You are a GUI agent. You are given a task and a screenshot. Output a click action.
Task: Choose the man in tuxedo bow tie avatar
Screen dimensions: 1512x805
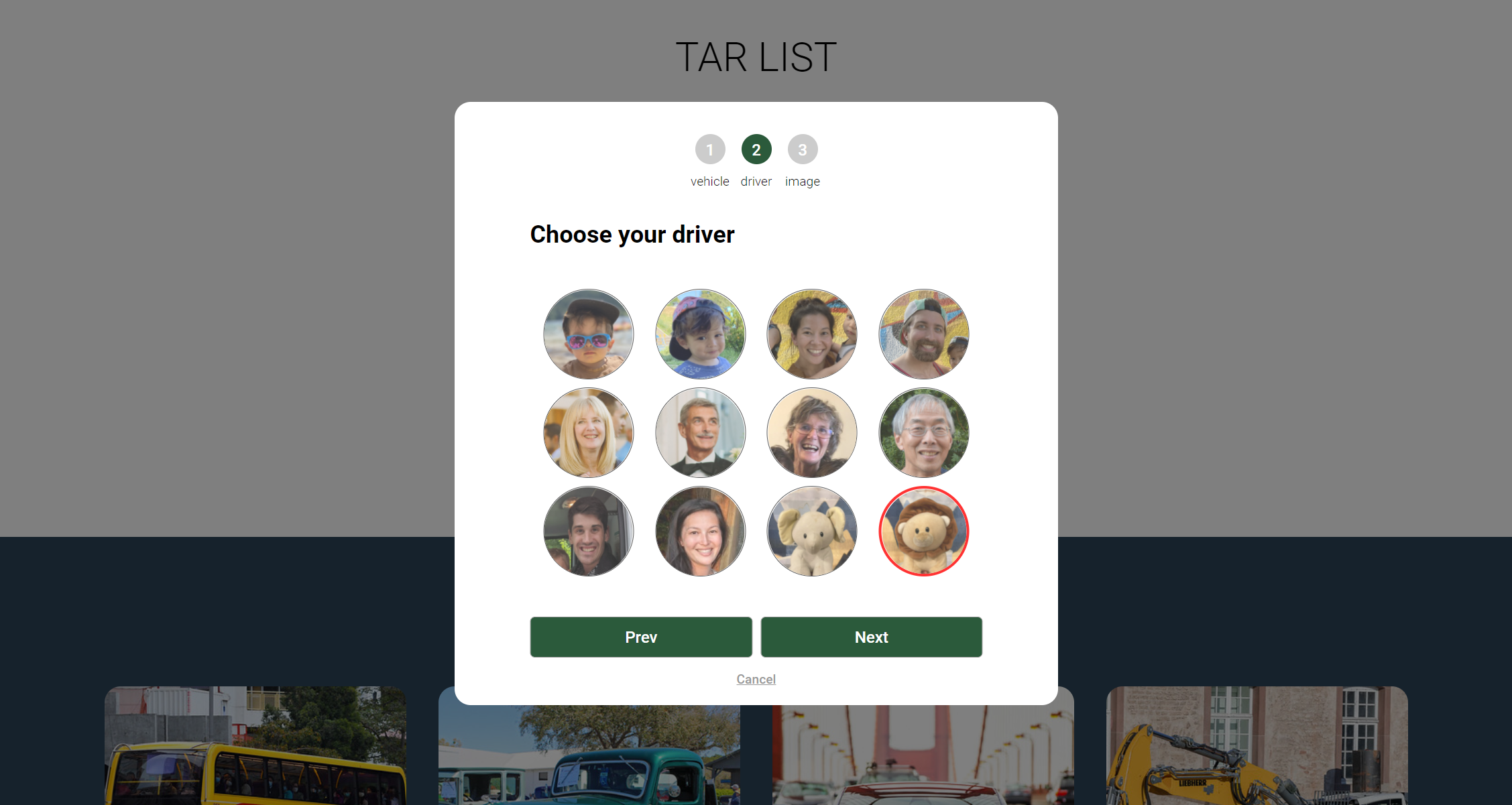pos(700,432)
